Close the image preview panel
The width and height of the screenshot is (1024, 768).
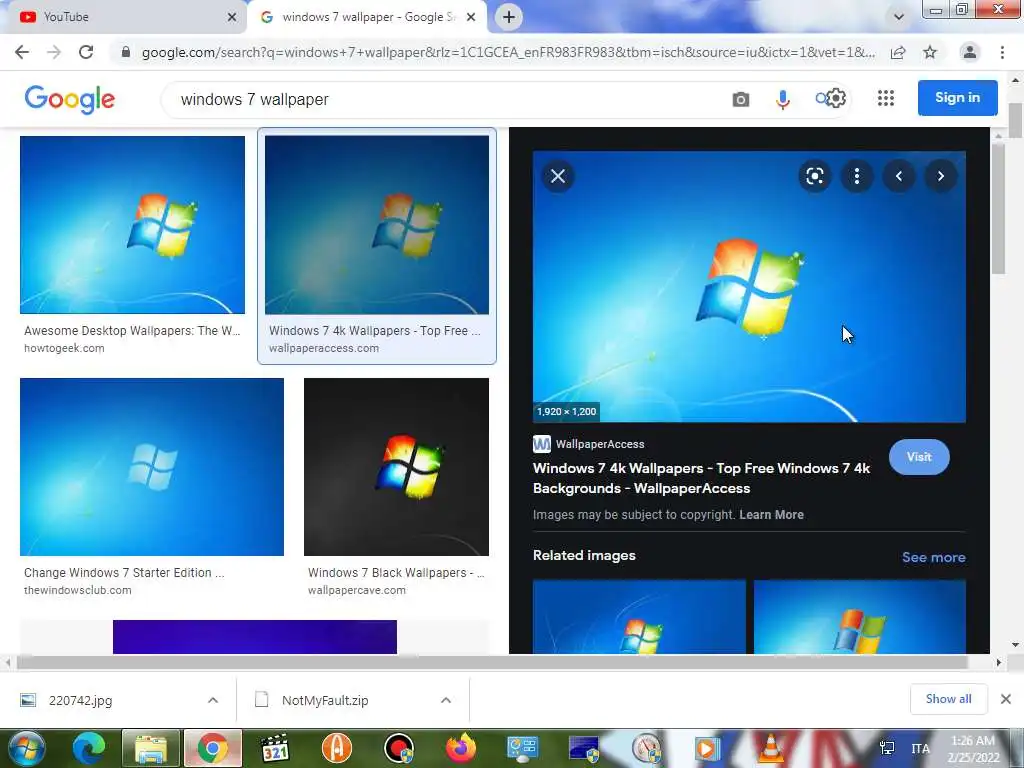558,176
